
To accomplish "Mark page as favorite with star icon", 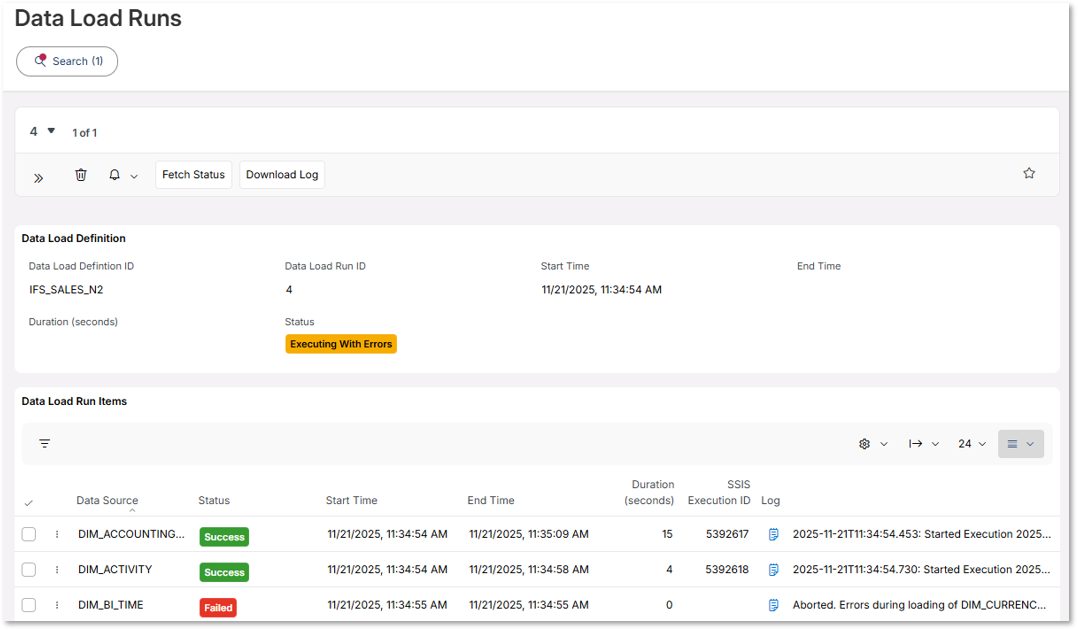I will tap(1028, 173).
